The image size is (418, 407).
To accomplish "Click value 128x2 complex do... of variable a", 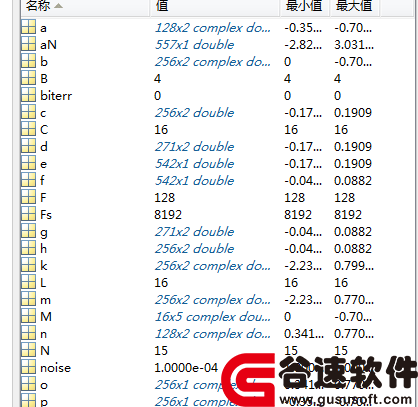I will 213,28.
